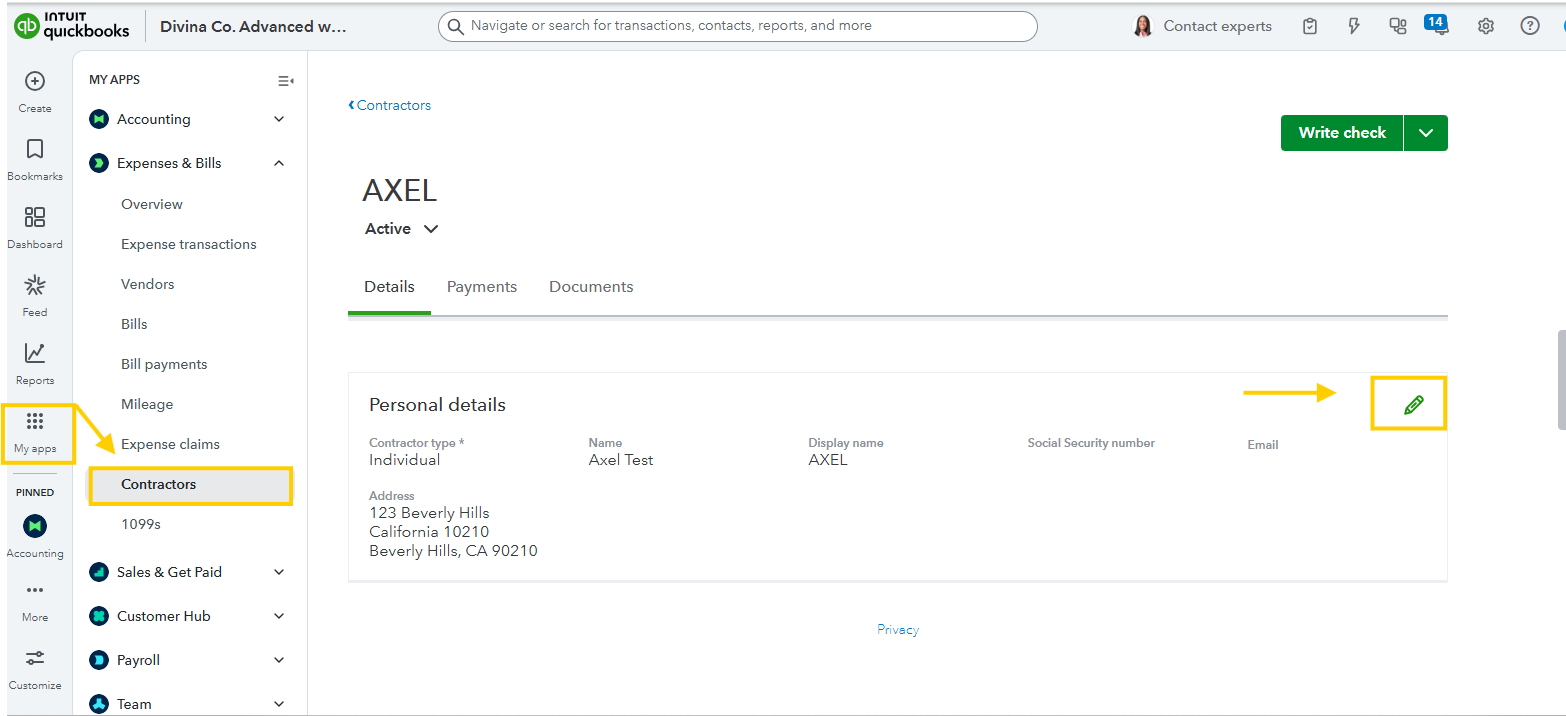Screen dimensions: 1566x716
Task: Switch to the Payments tab
Action: 481,287
